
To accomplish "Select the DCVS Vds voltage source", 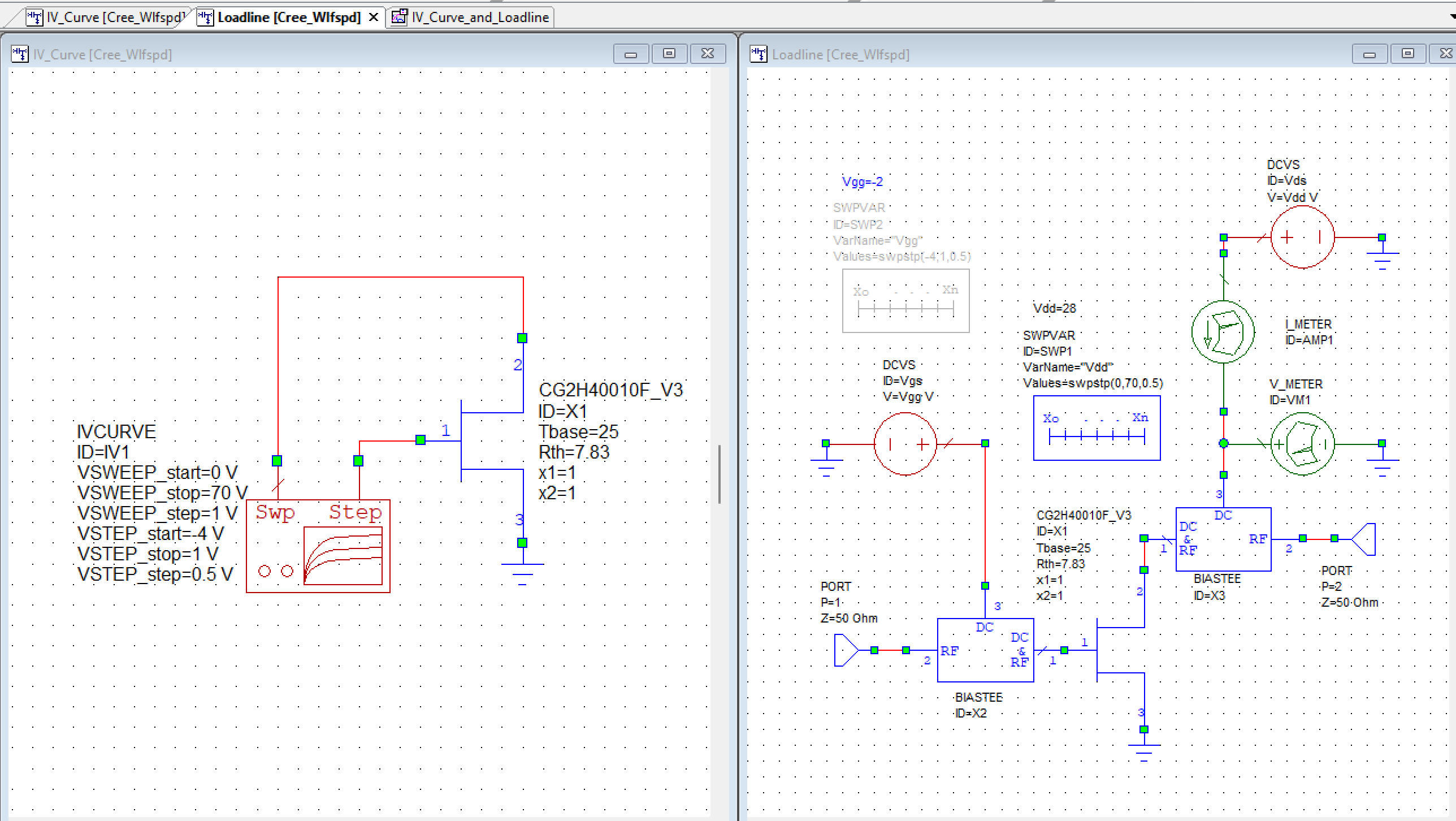I will [x=1302, y=237].
